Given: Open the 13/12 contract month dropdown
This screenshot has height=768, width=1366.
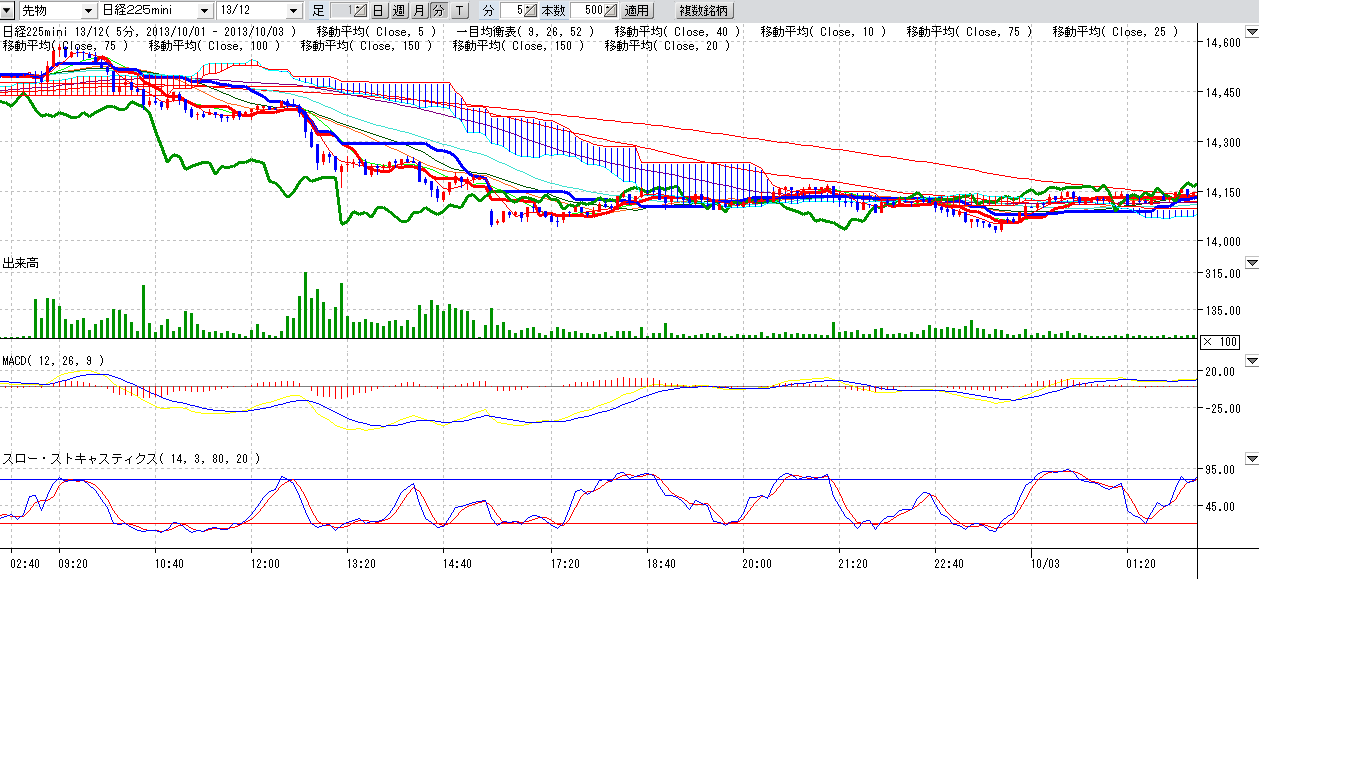Looking at the screenshot, I should (x=293, y=10).
